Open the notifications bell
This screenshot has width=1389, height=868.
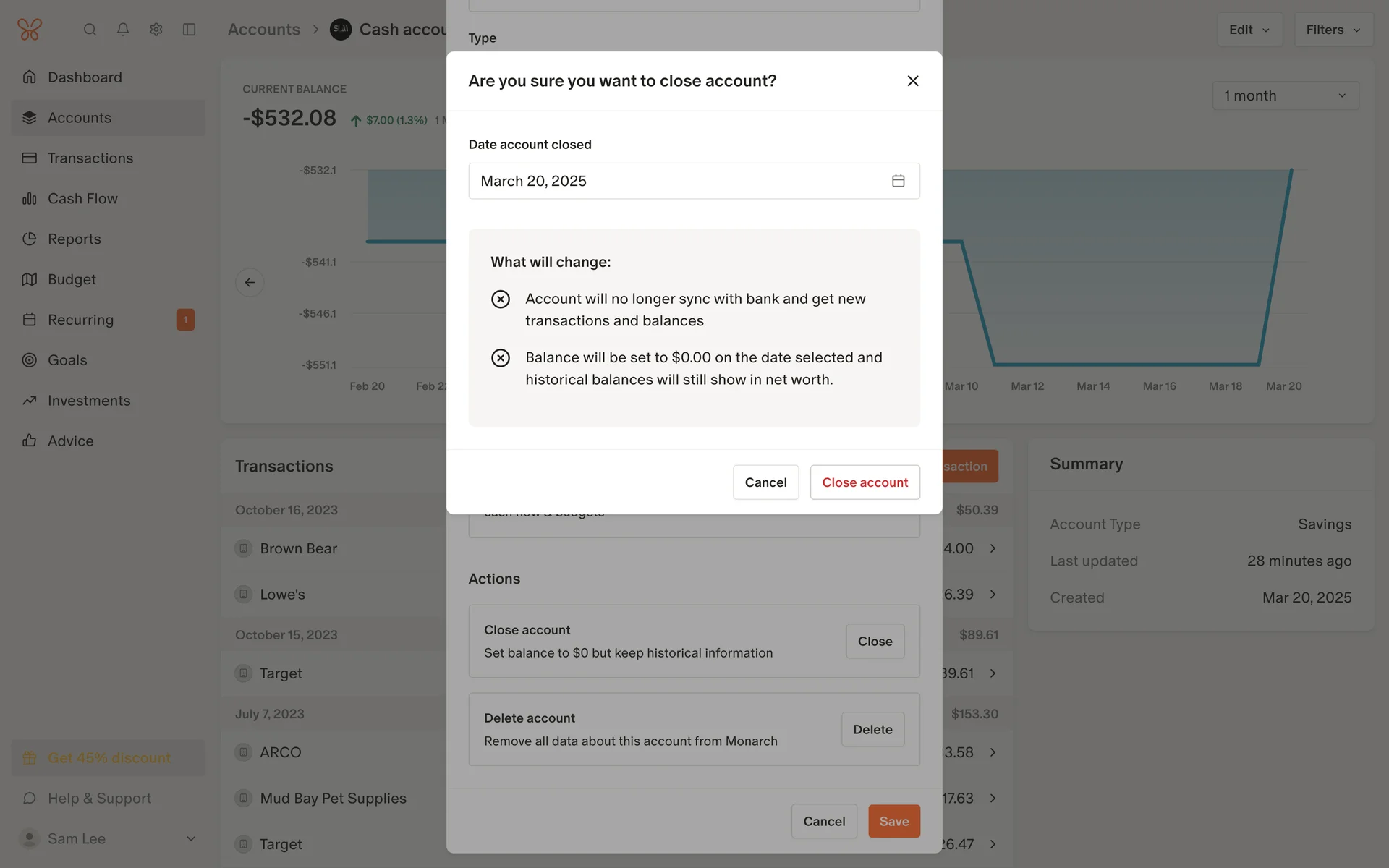click(x=123, y=30)
